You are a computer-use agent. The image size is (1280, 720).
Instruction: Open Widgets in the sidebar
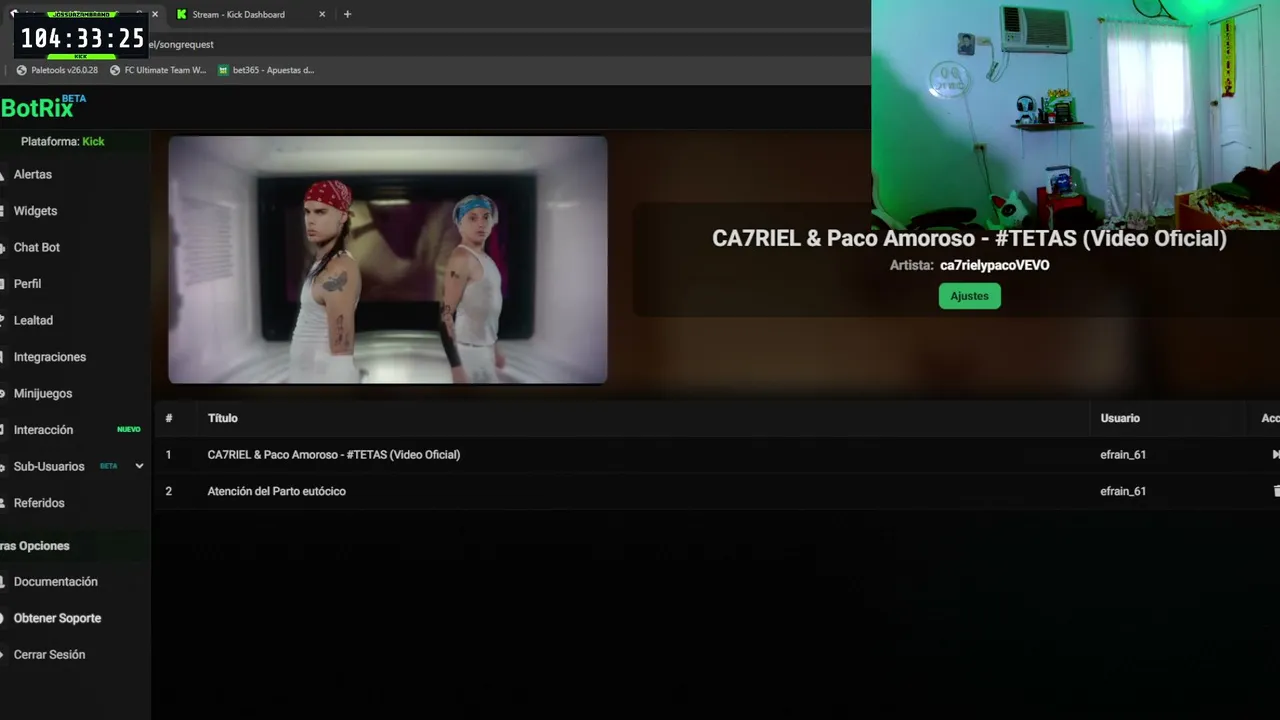click(35, 211)
